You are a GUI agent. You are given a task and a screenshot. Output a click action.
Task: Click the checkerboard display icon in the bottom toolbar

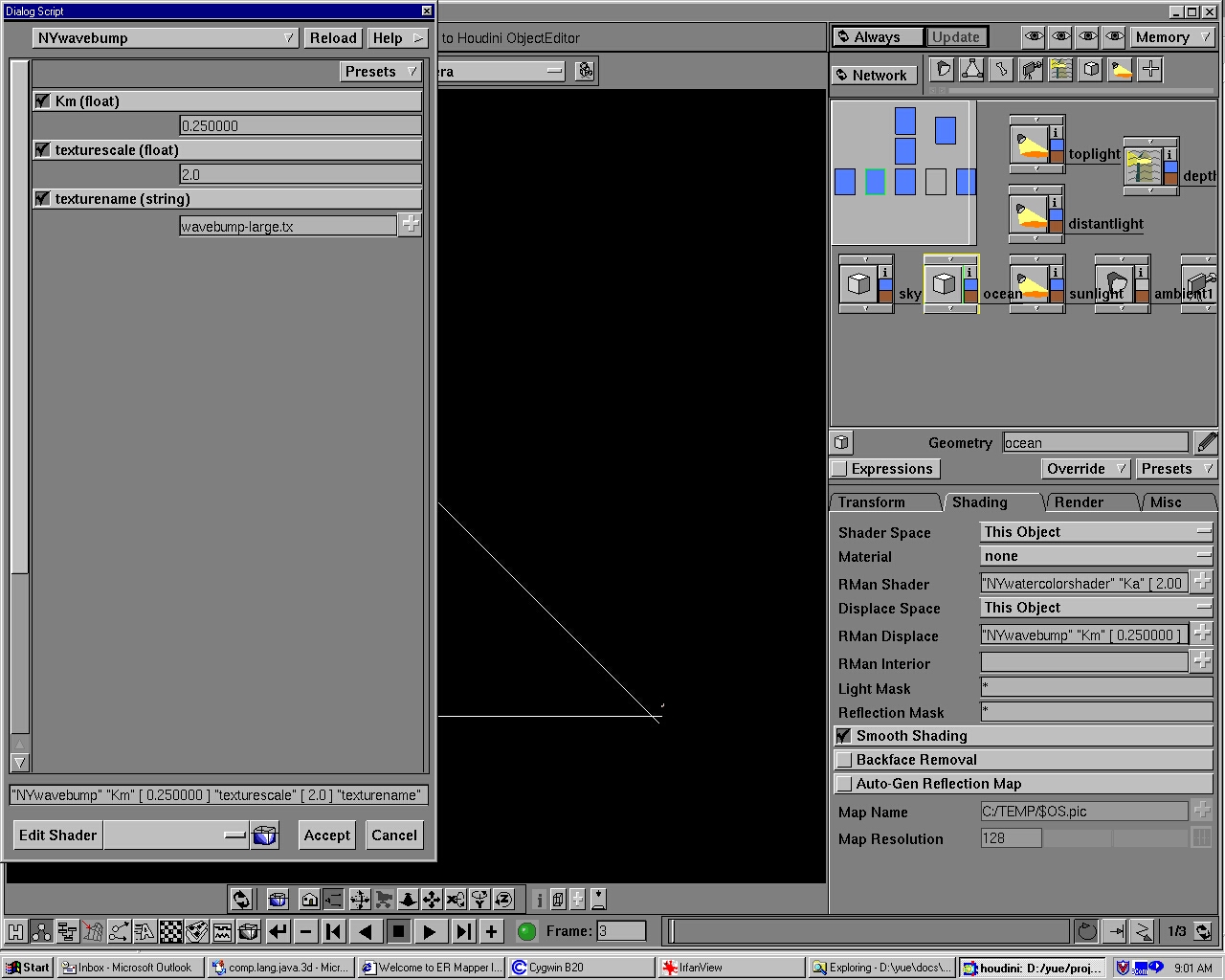[x=170, y=930]
